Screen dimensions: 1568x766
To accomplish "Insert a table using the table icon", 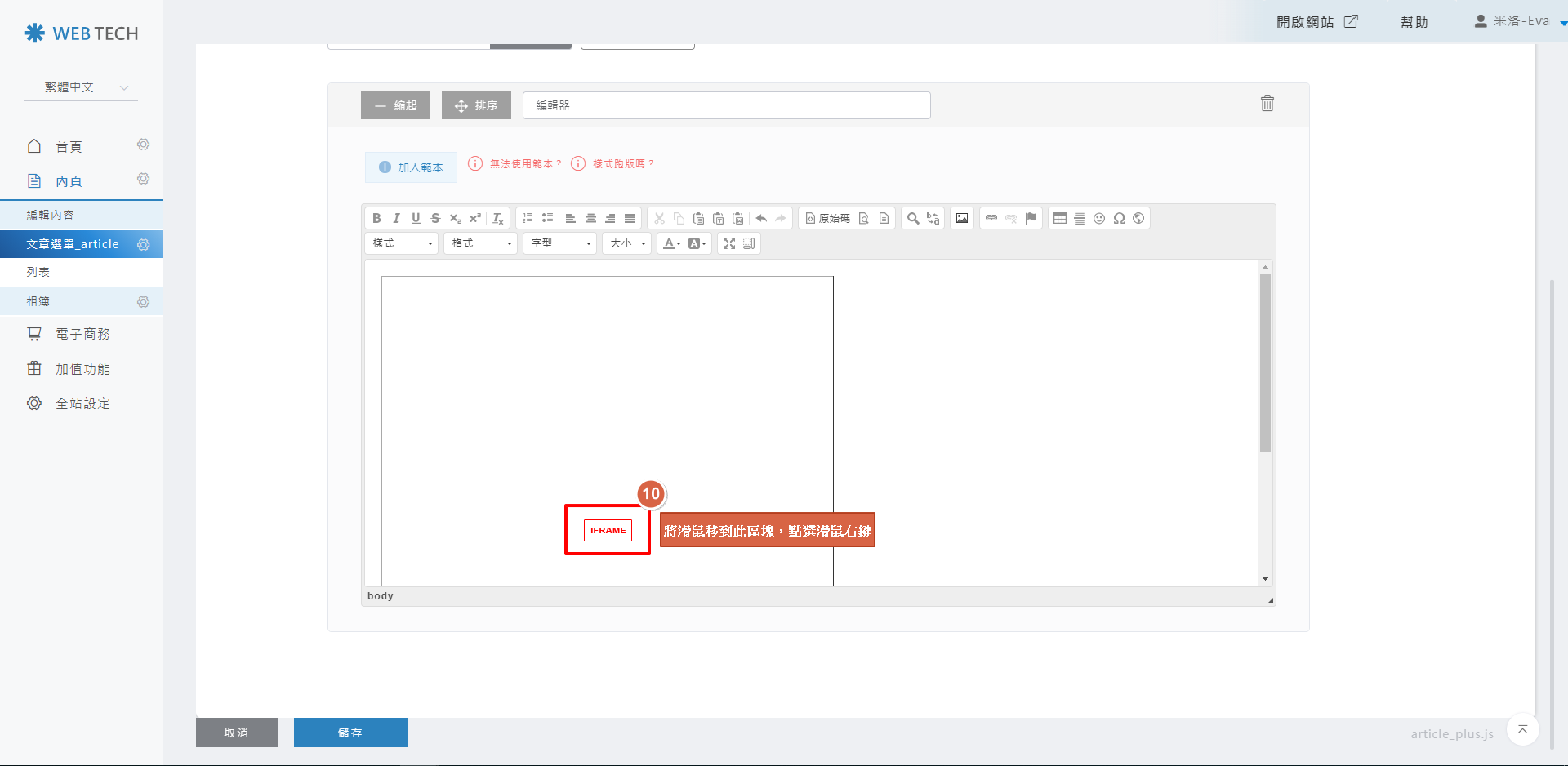I will (1060, 218).
